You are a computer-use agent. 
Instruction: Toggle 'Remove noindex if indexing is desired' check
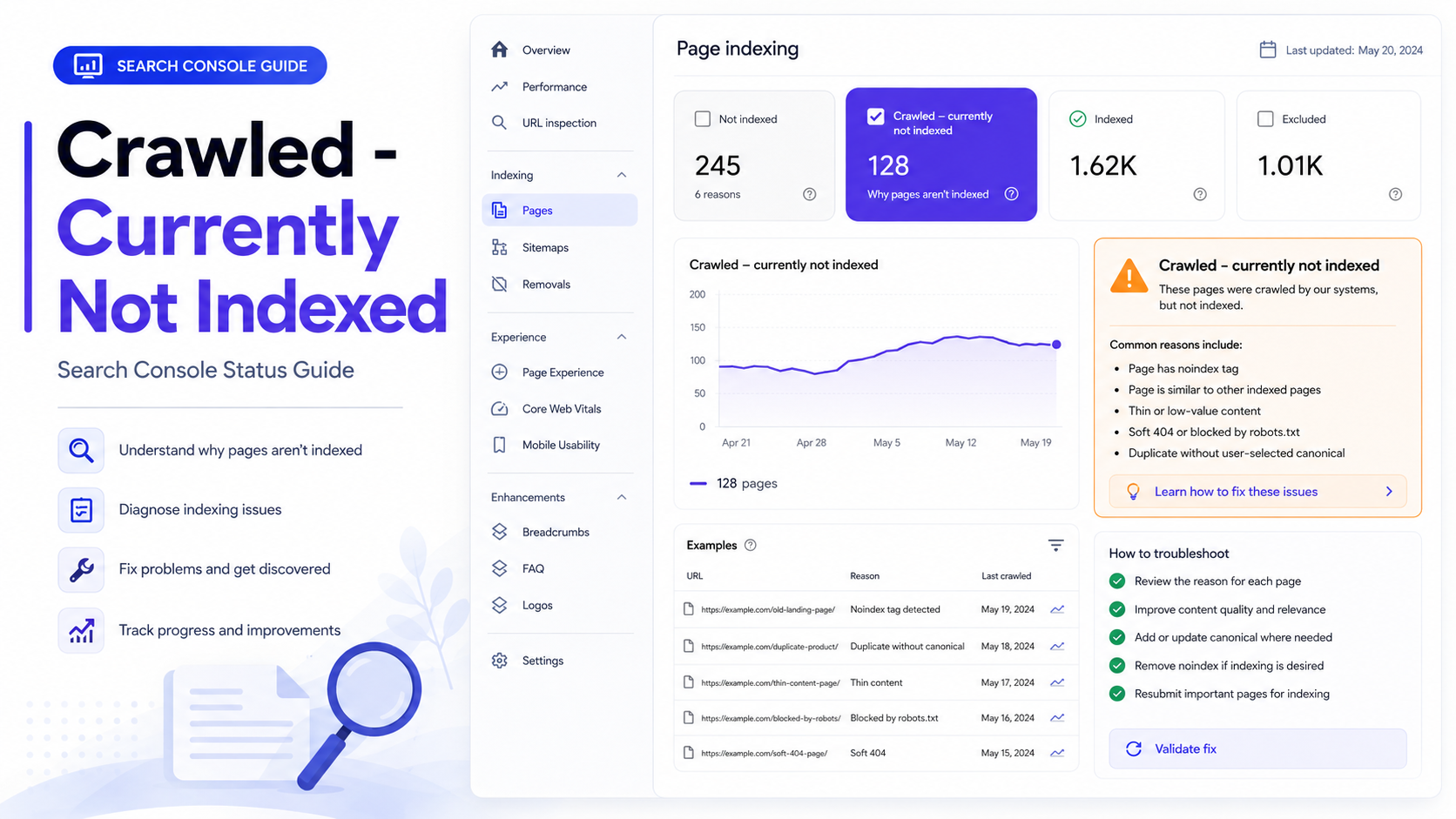click(x=1117, y=666)
